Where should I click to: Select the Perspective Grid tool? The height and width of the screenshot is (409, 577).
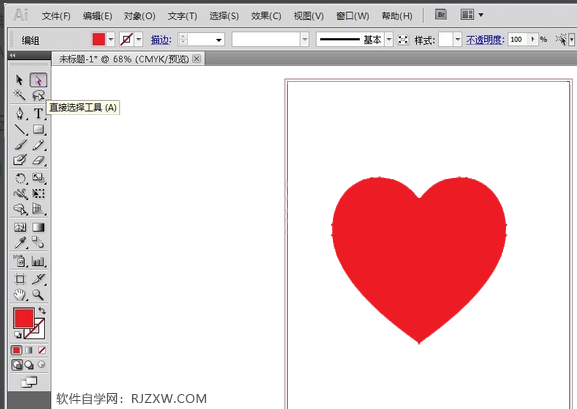click(38, 209)
